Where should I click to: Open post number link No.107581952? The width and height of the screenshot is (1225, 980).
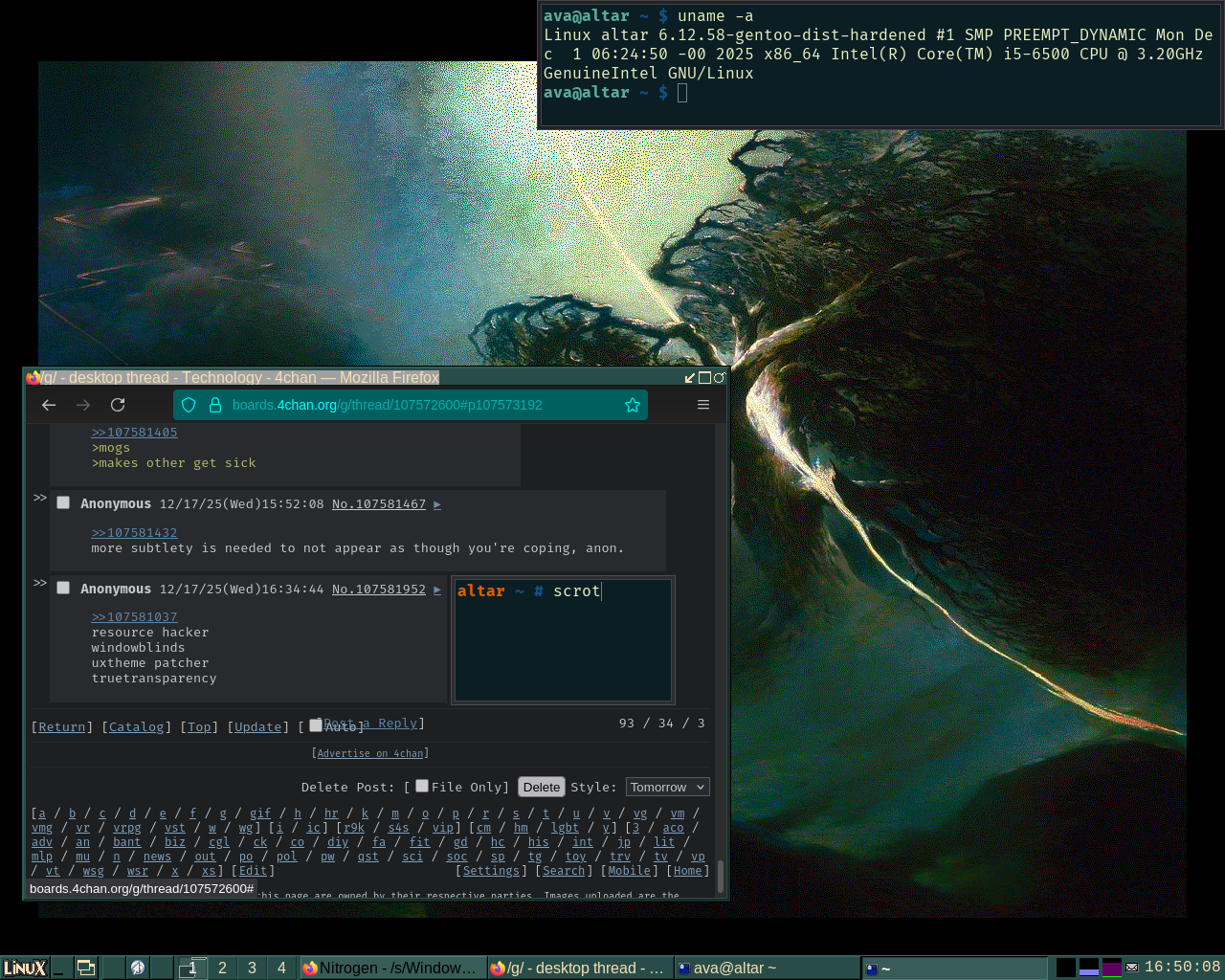379,590
